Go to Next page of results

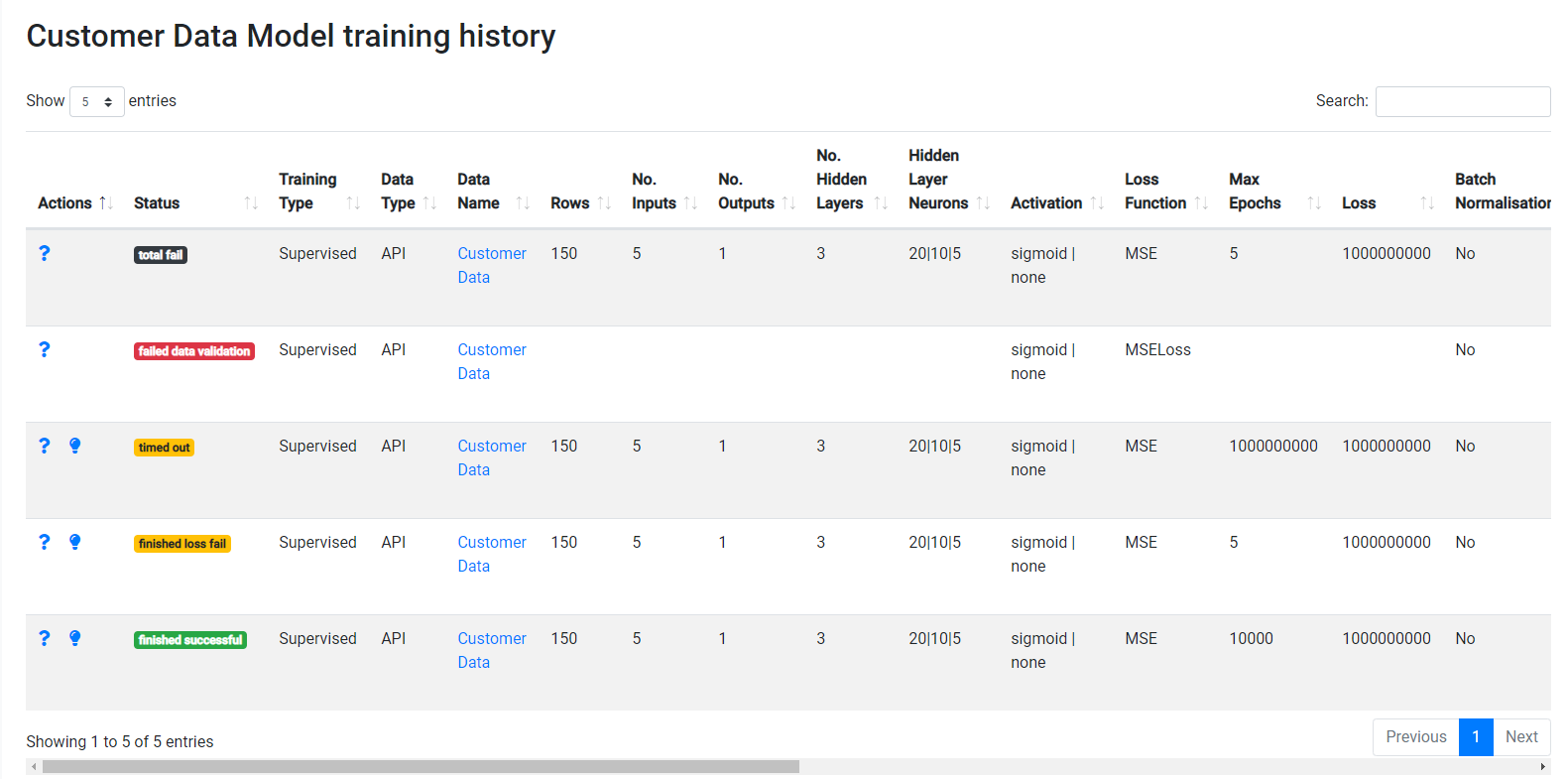(1521, 736)
